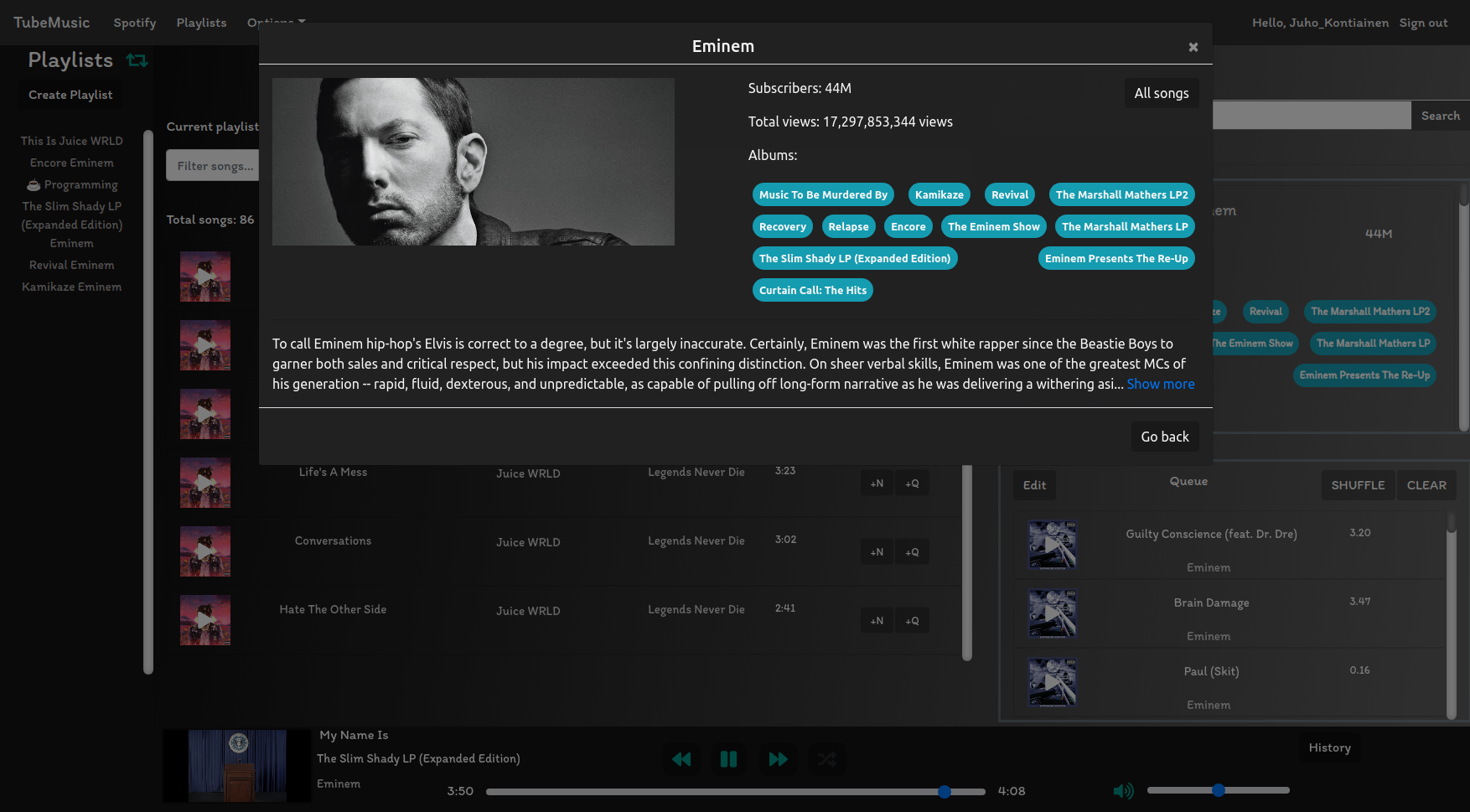1470x812 pixels.
Task: Select The Marshall Mathers LP2 in dialog
Action: click(1122, 194)
